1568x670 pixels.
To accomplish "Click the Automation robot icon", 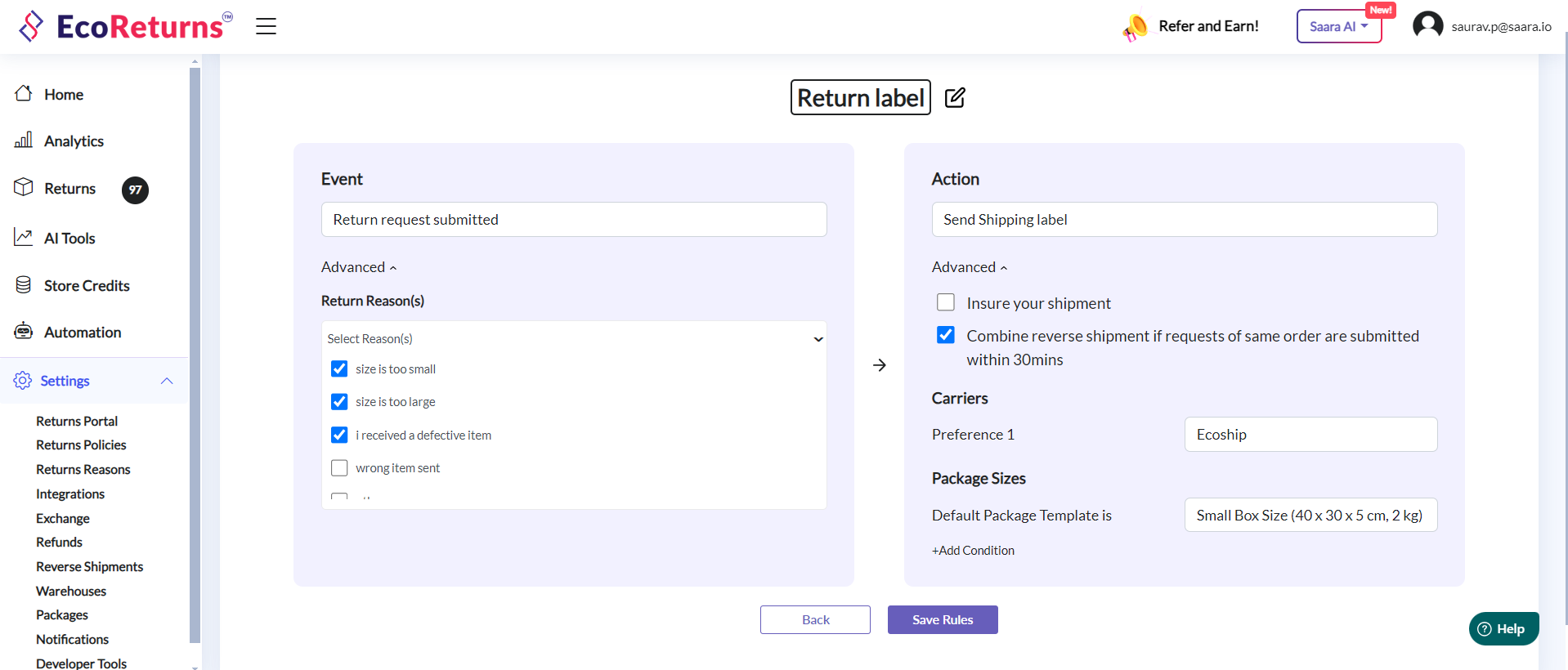I will point(24,332).
